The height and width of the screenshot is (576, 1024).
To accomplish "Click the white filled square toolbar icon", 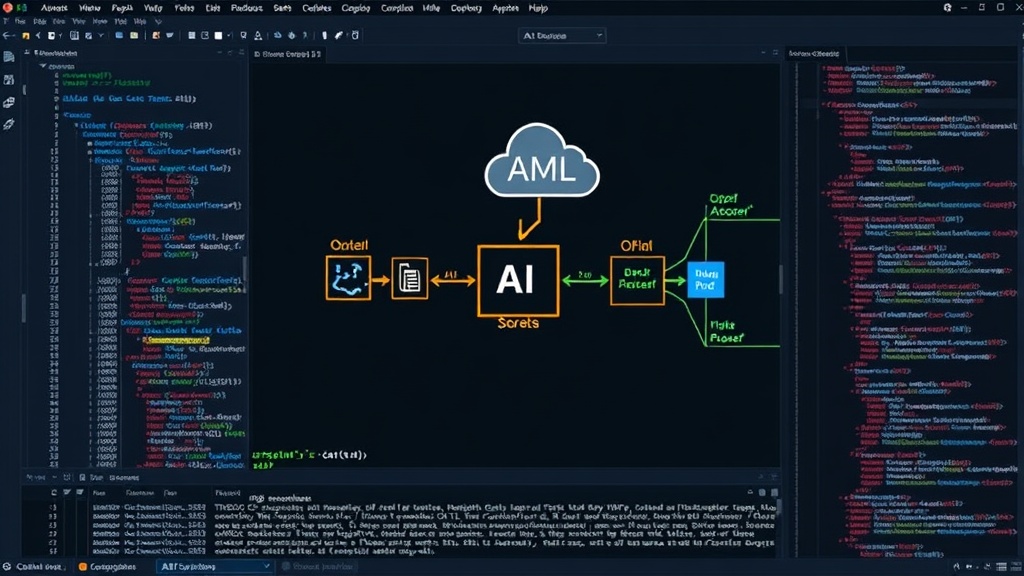I will (x=218, y=35).
